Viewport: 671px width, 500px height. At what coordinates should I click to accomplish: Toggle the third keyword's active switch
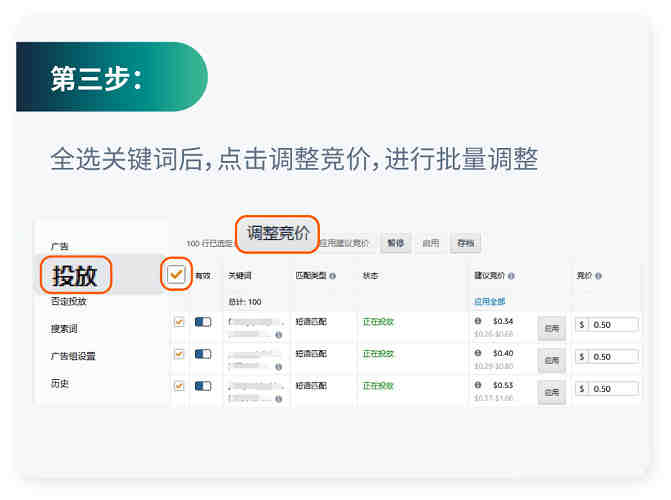pyautogui.click(x=203, y=385)
